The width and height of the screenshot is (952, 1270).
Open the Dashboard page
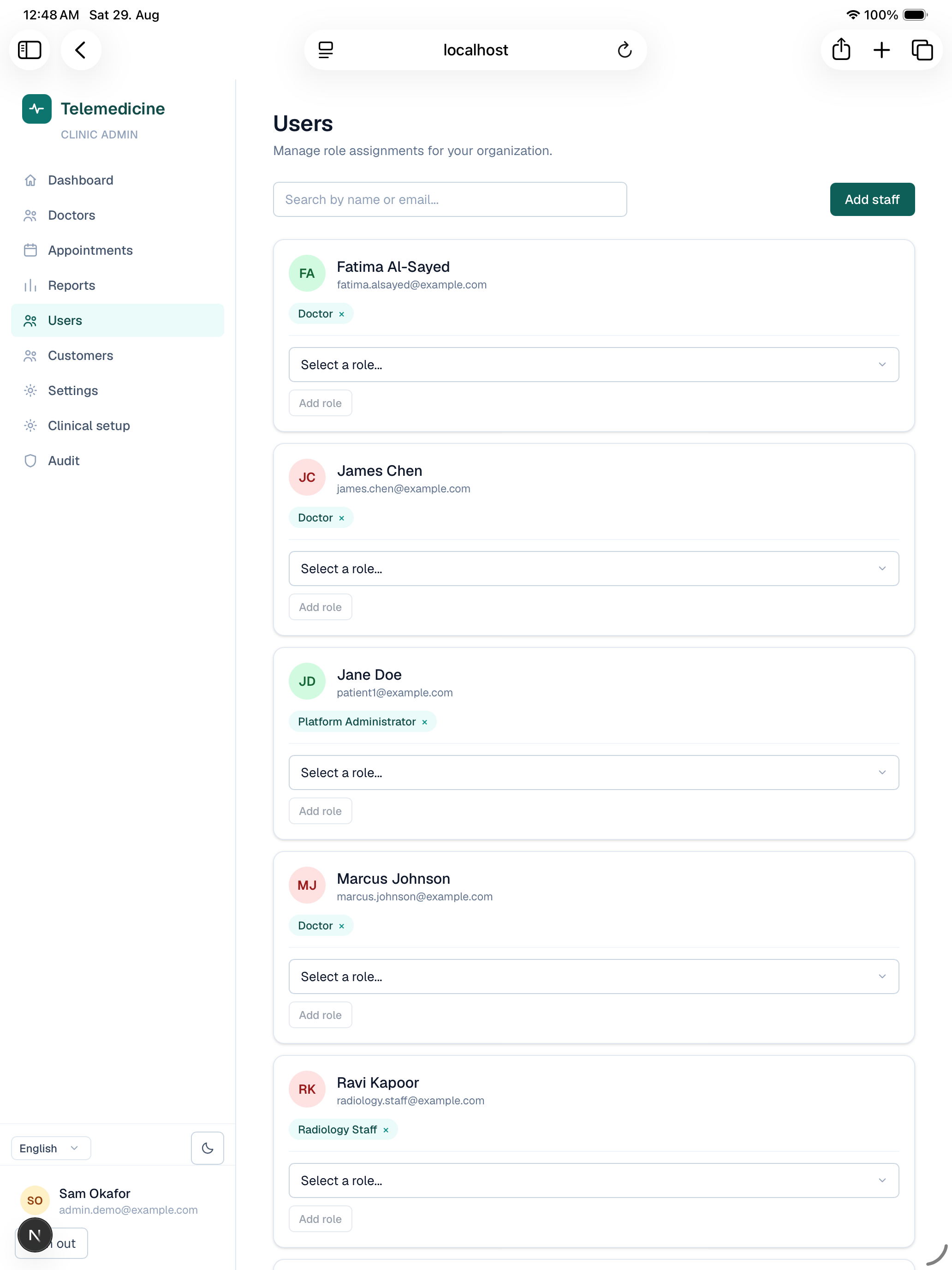pos(118,180)
